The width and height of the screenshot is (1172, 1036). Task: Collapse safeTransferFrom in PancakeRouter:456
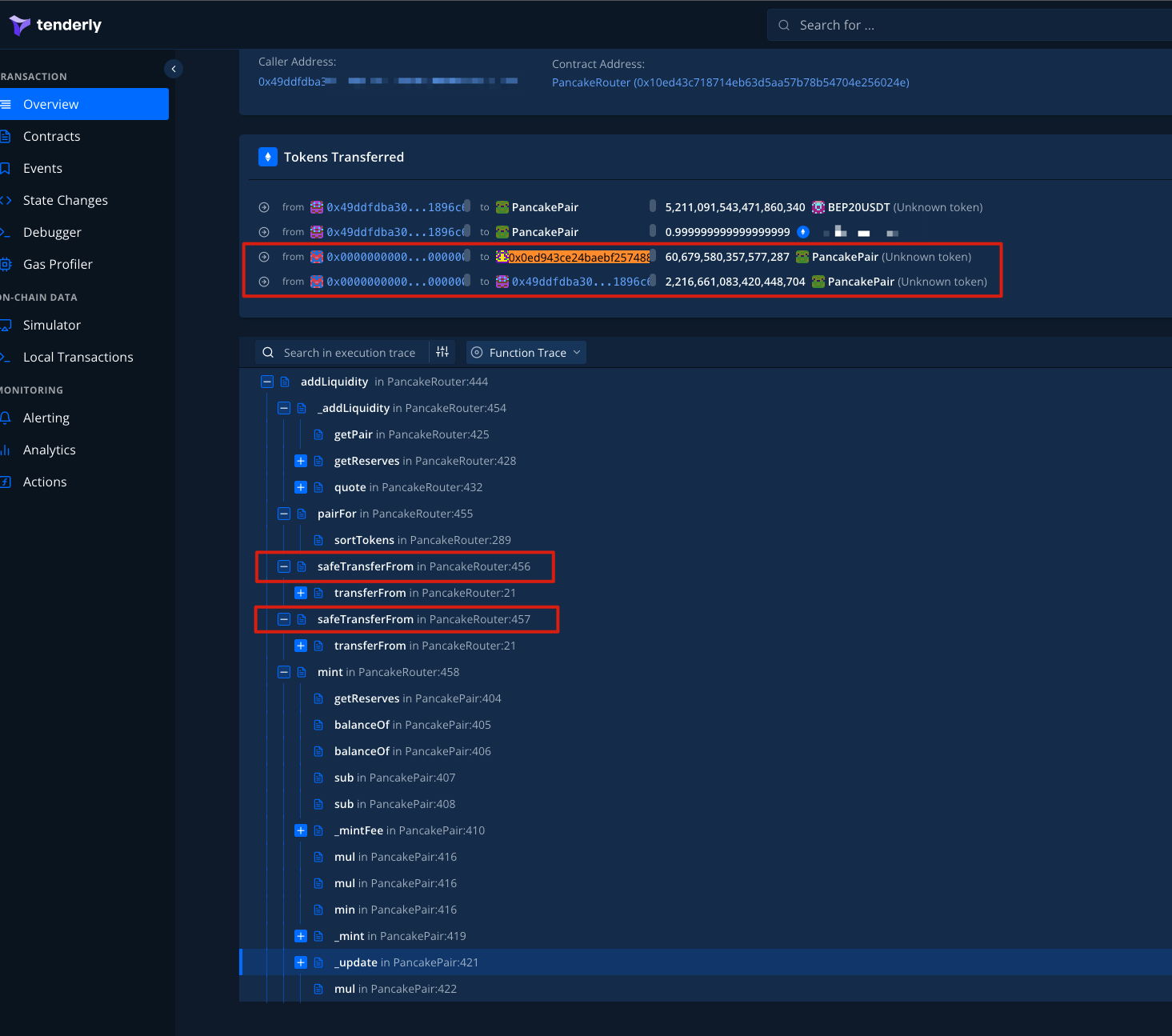click(284, 566)
